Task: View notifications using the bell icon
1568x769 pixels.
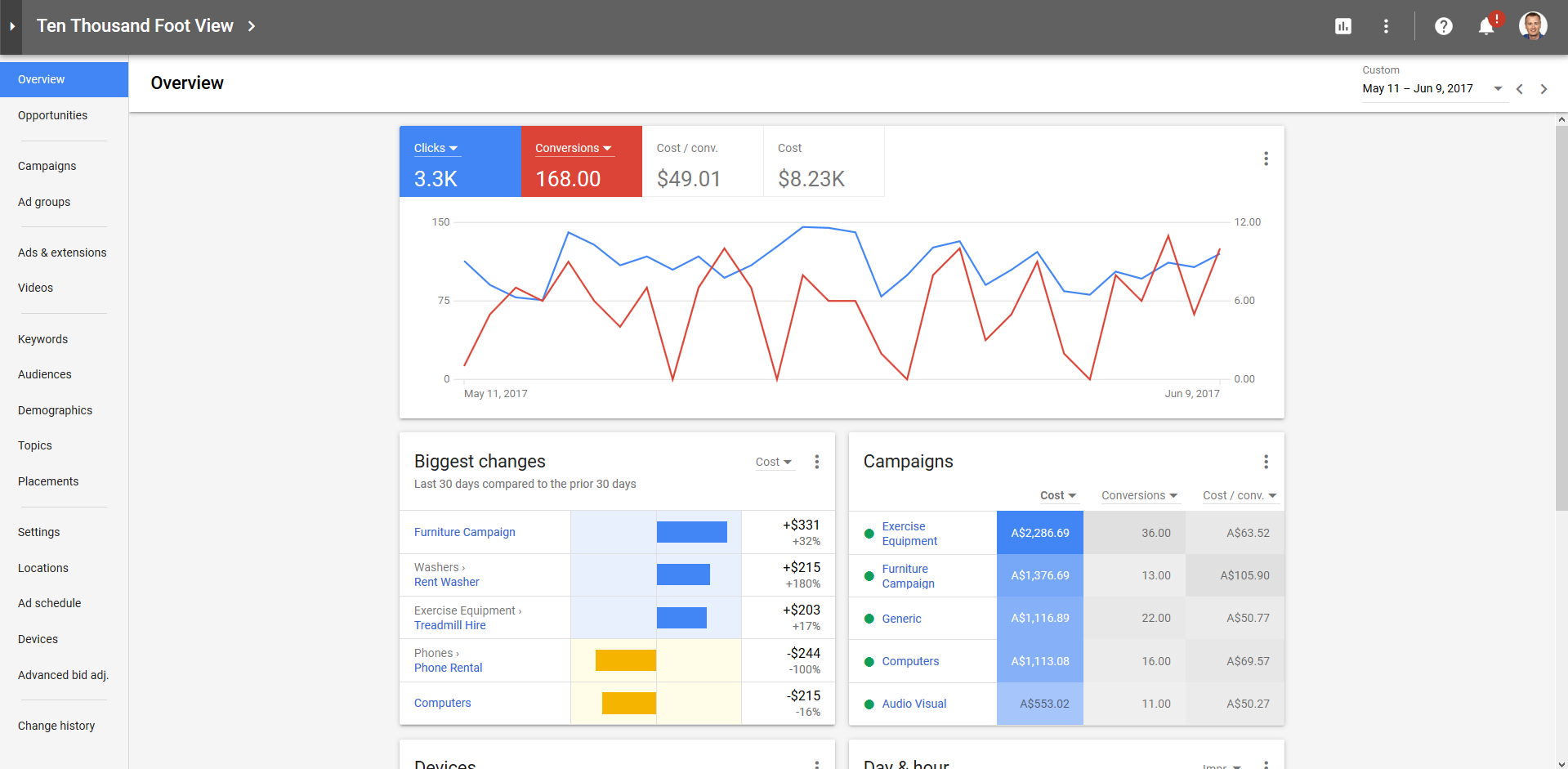Action: 1485,25
